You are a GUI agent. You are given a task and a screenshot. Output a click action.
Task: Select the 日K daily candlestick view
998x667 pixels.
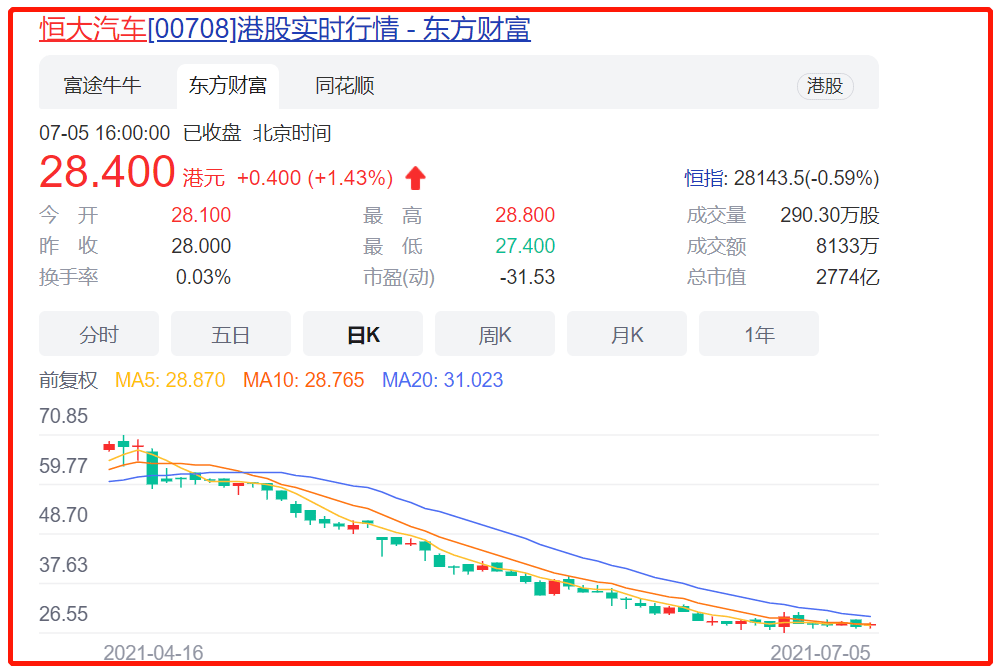(x=363, y=334)
